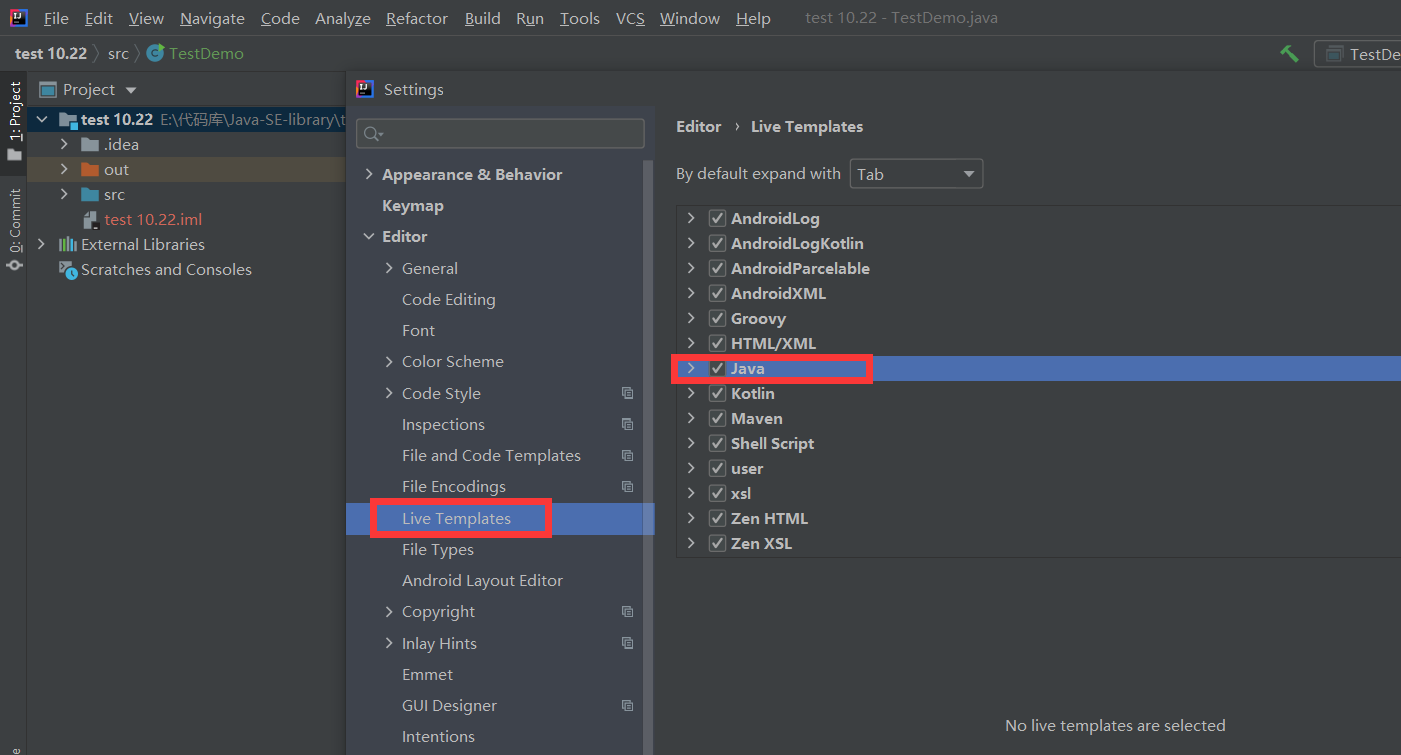Viewport: 1401px width, 755px height.
Task: Click project-level icon beside Copyright
Action: pos(627,611)
